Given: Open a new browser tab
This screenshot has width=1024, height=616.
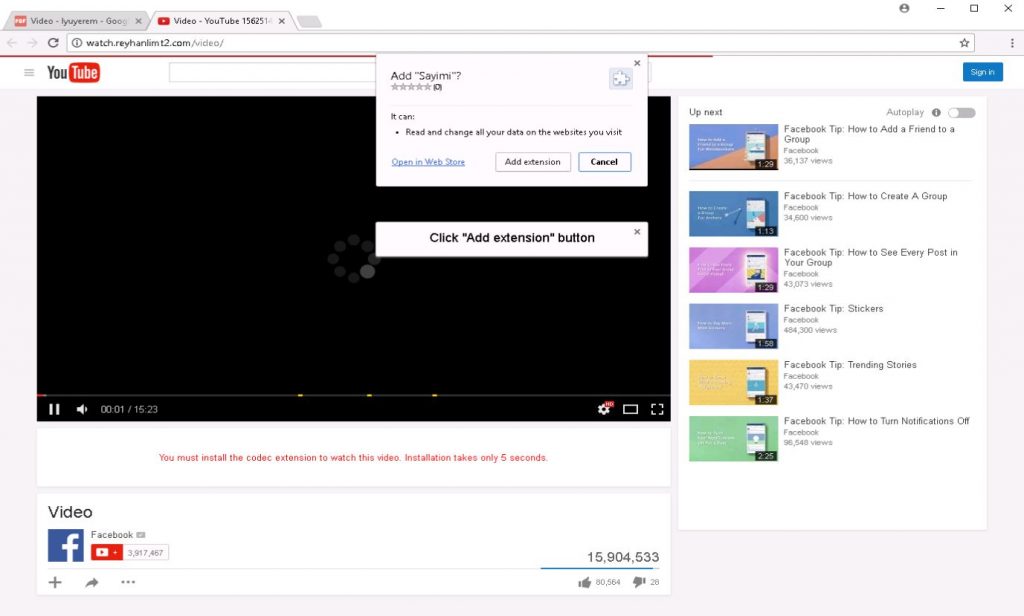Looking at the screenshot, I should pos(309,22).
